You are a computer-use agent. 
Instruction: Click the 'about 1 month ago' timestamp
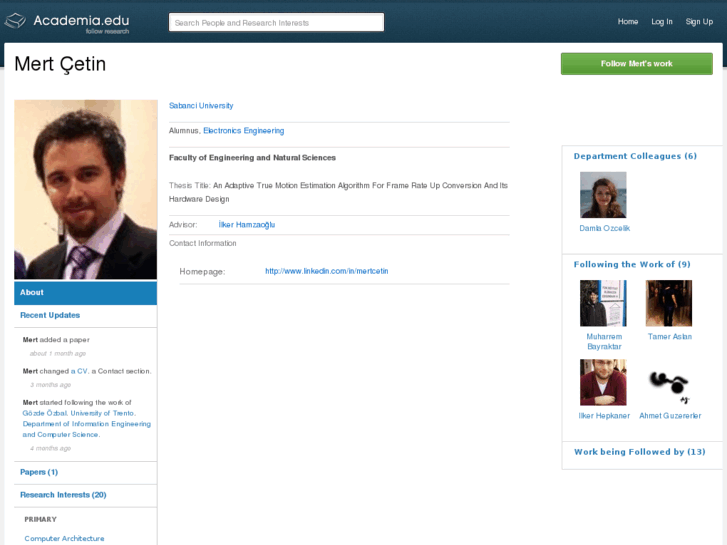pos(58,353)
